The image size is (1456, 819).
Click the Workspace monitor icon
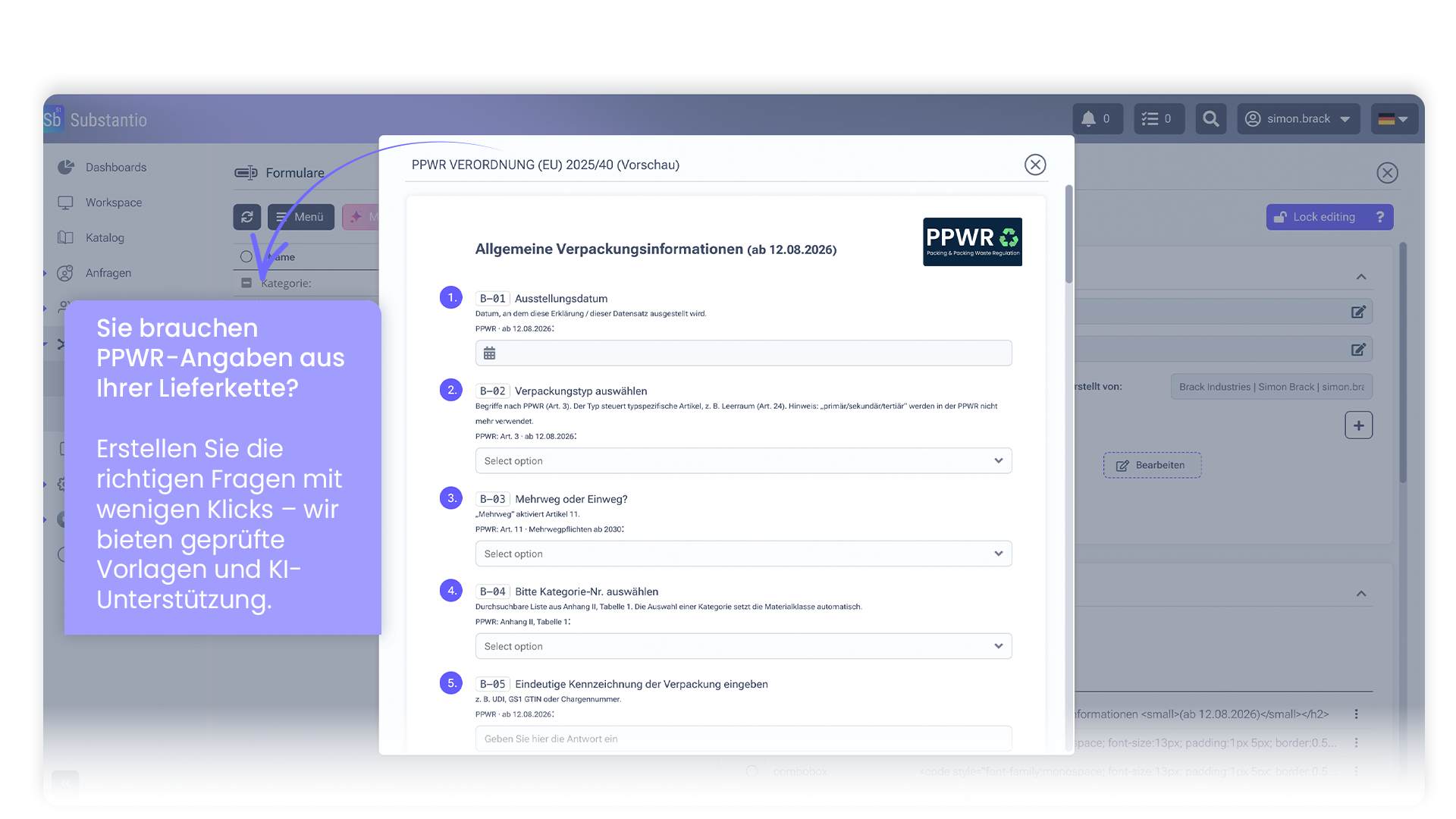pyautogui.click(x=66, y=202)
